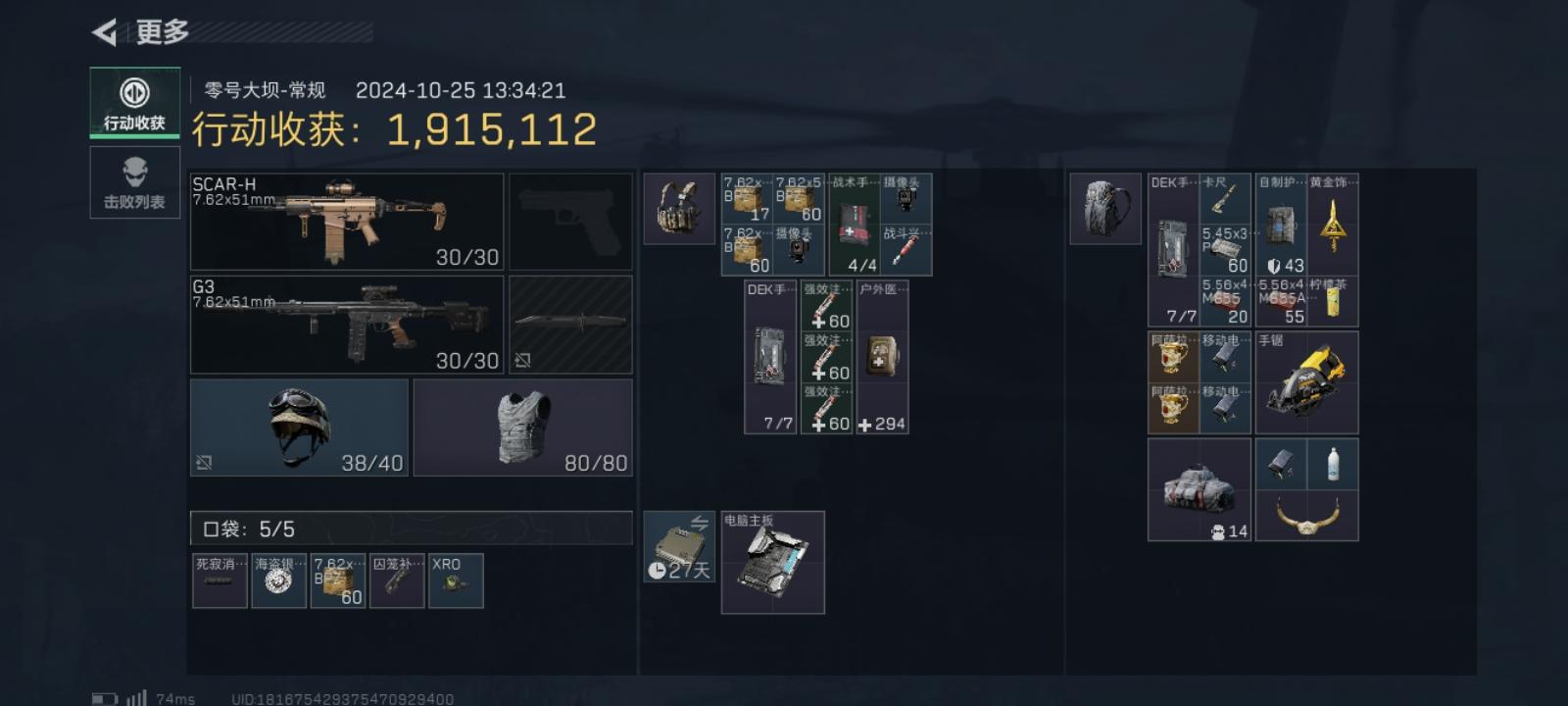Click the 海盗银 coin pocket item
The height and width of the screenshot is (706, 1568).
[279, 581]
